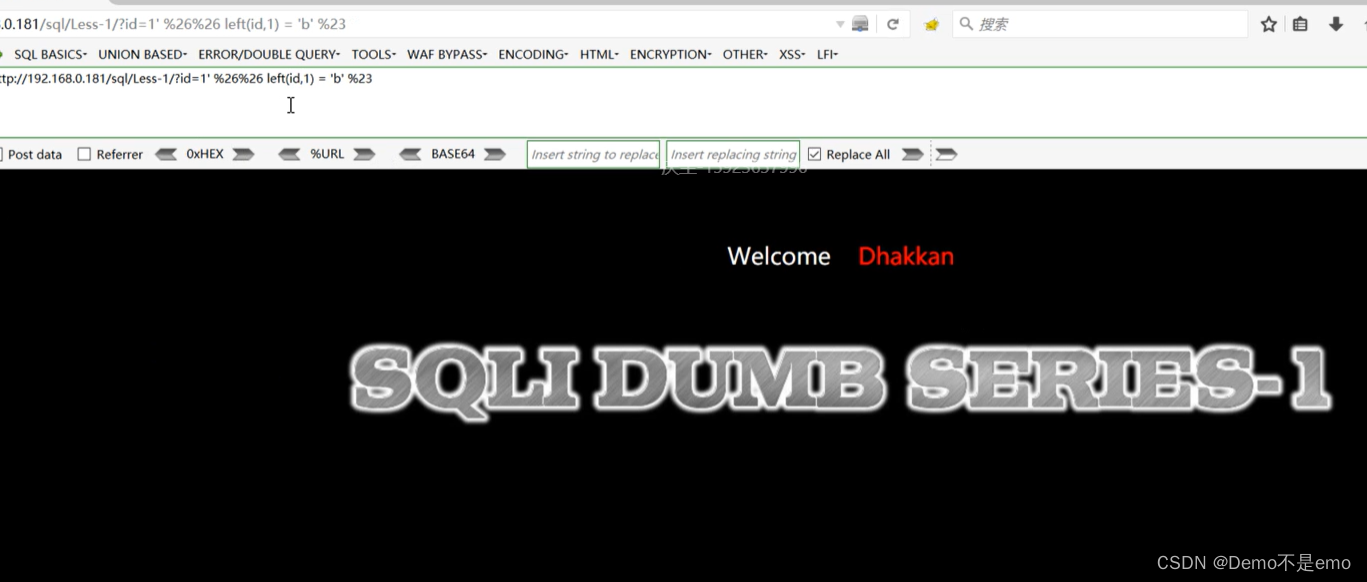Click the outlined arrow at toolbar end

(x=946, y=154)
